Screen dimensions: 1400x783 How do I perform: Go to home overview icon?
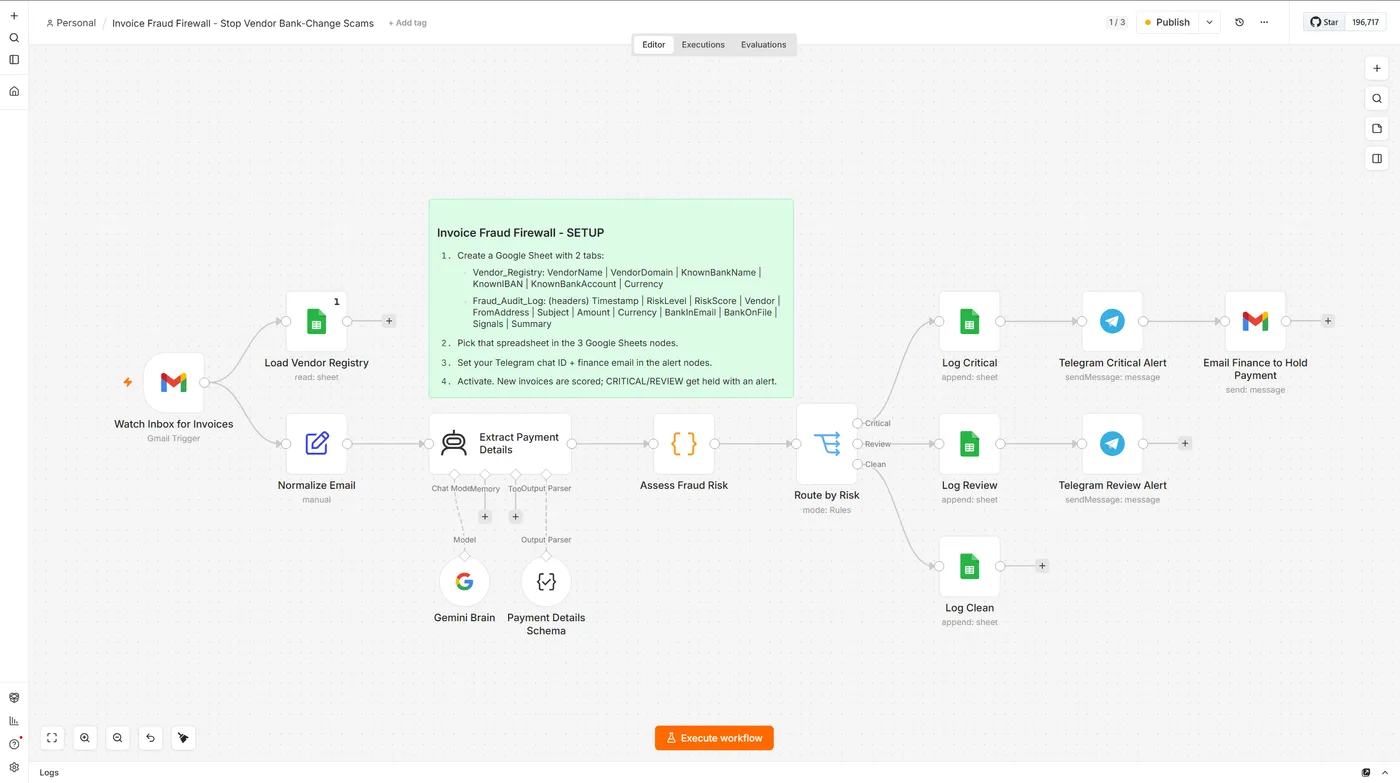tap(14, 91)
